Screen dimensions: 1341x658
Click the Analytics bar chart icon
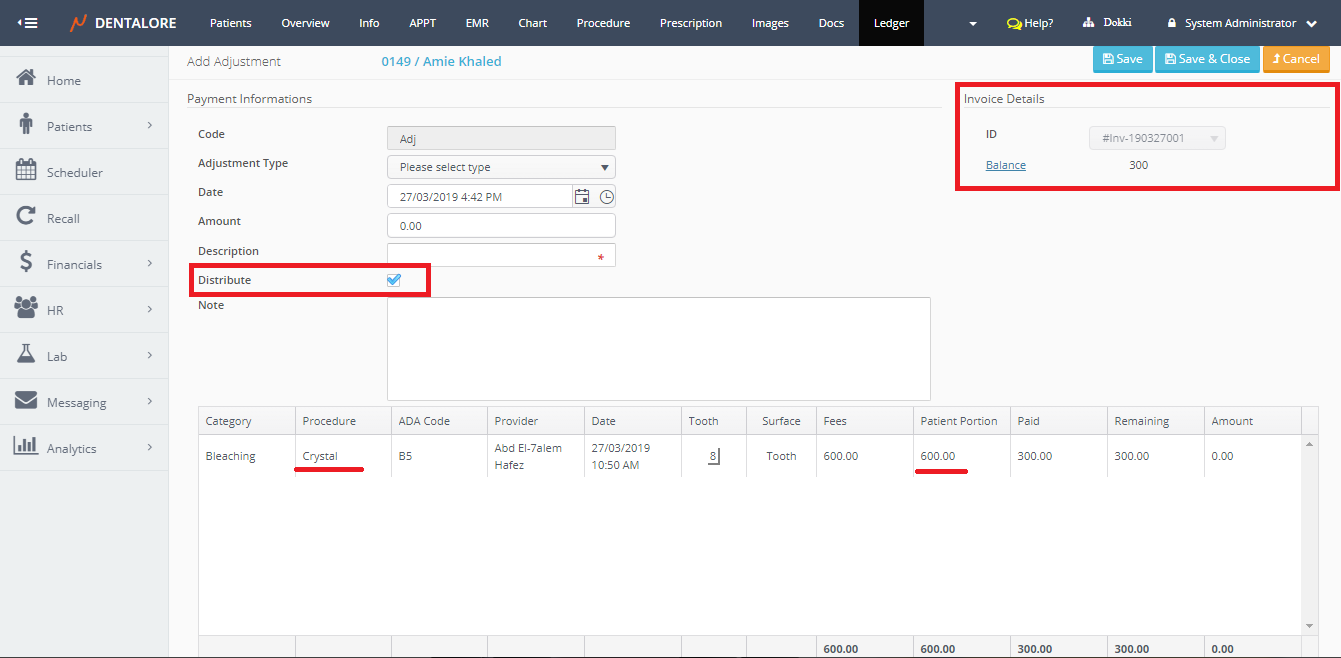click(27, 447)
